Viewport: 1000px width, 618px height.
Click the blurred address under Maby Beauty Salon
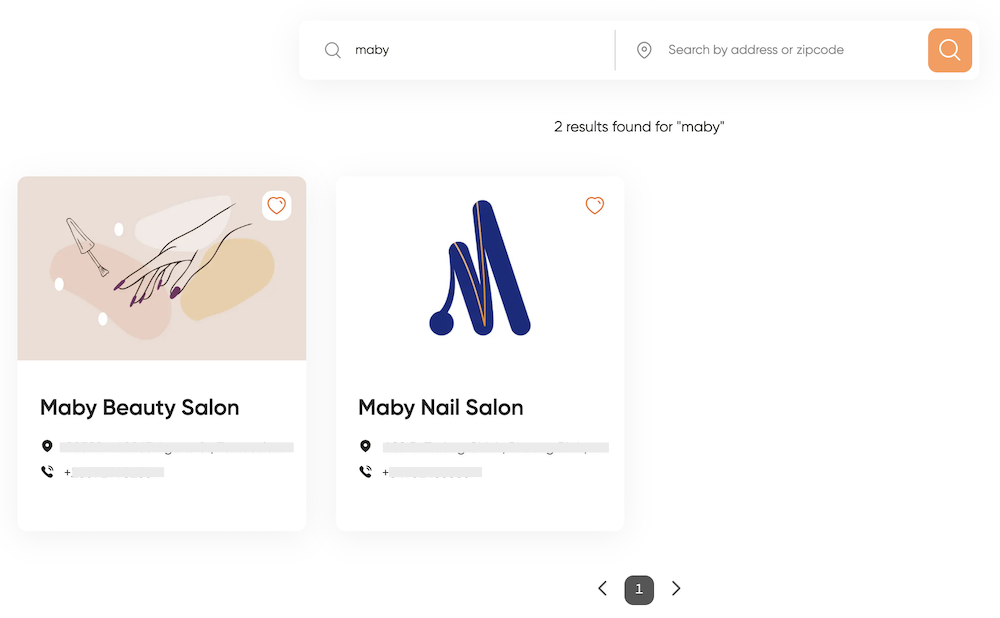[177, 447]
